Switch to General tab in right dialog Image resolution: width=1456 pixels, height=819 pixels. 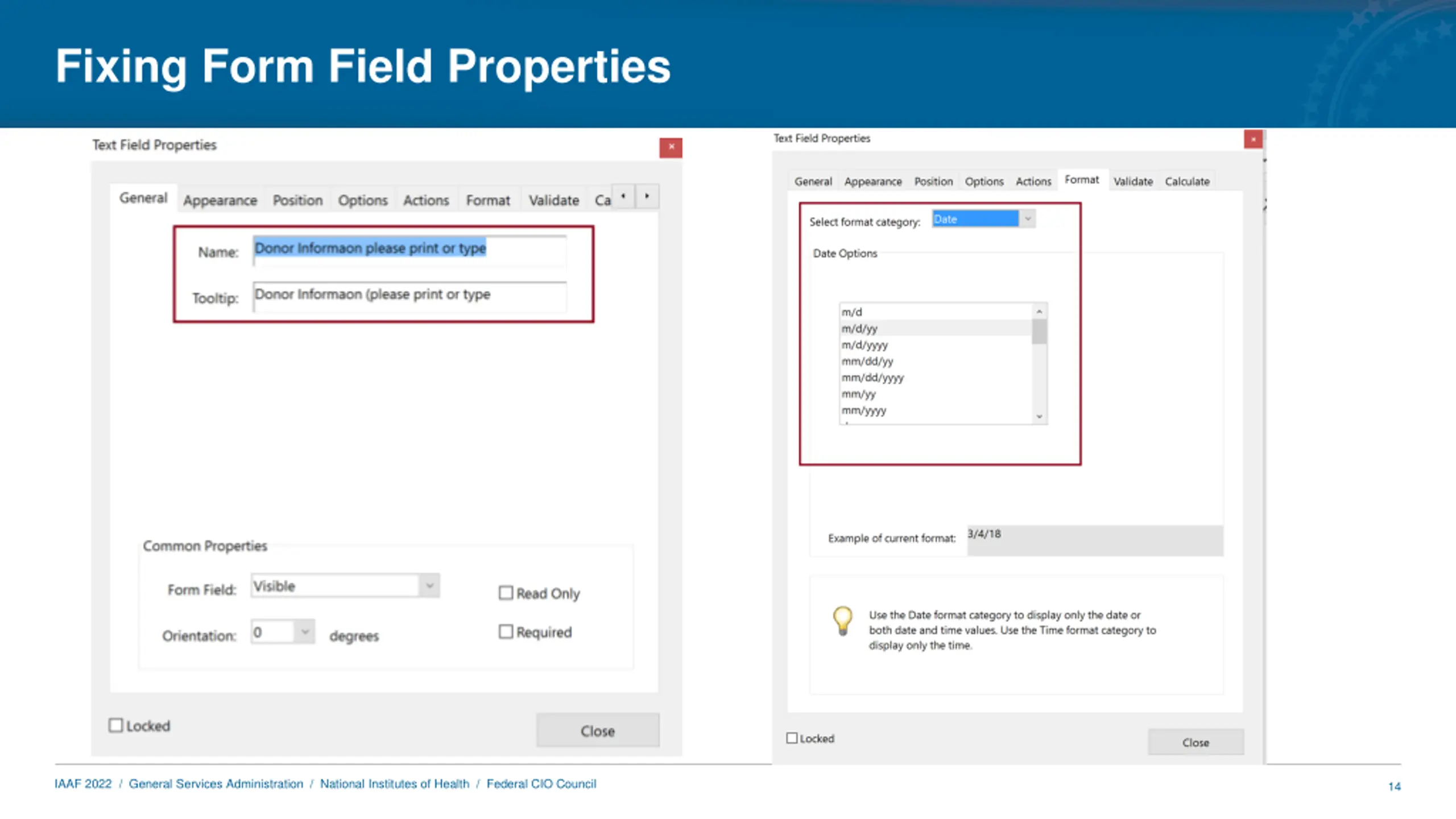[813, 181]
